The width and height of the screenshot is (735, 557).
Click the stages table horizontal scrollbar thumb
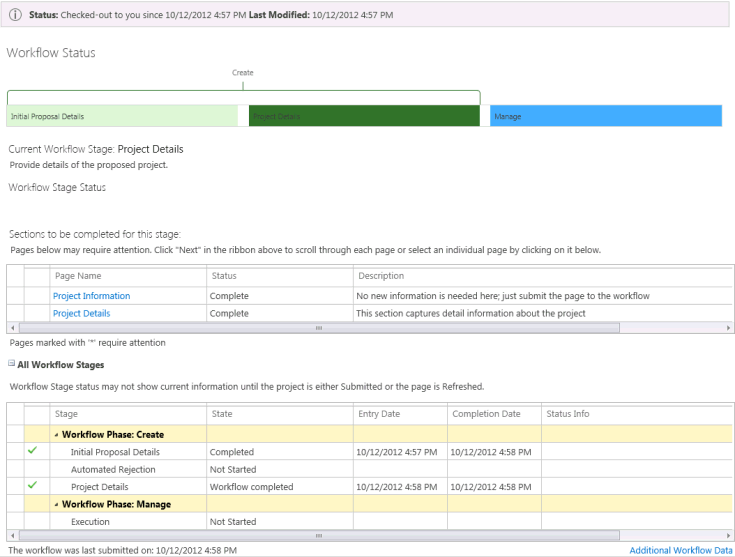[319, 535]
